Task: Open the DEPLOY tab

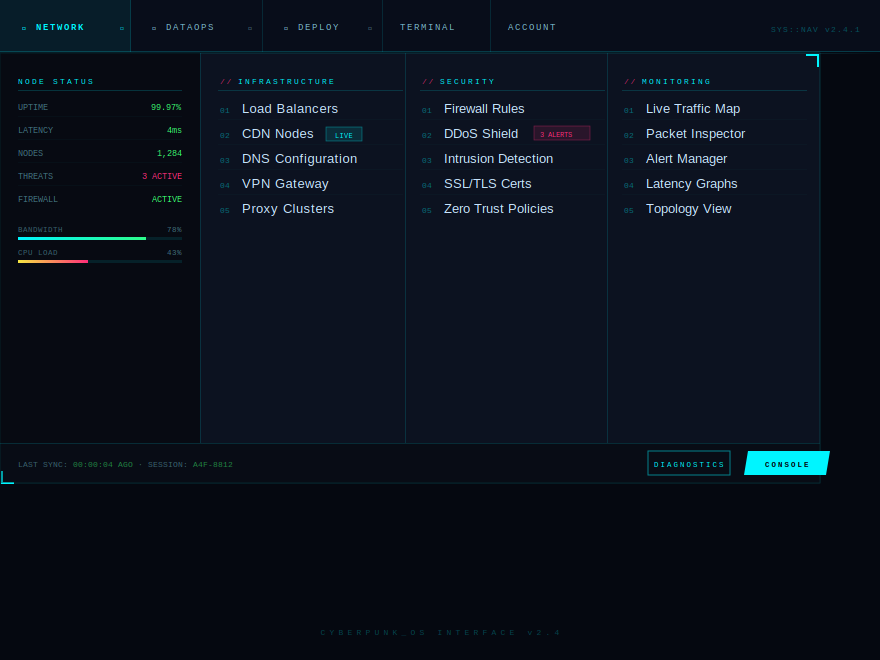Action: [x=323, y=26]
